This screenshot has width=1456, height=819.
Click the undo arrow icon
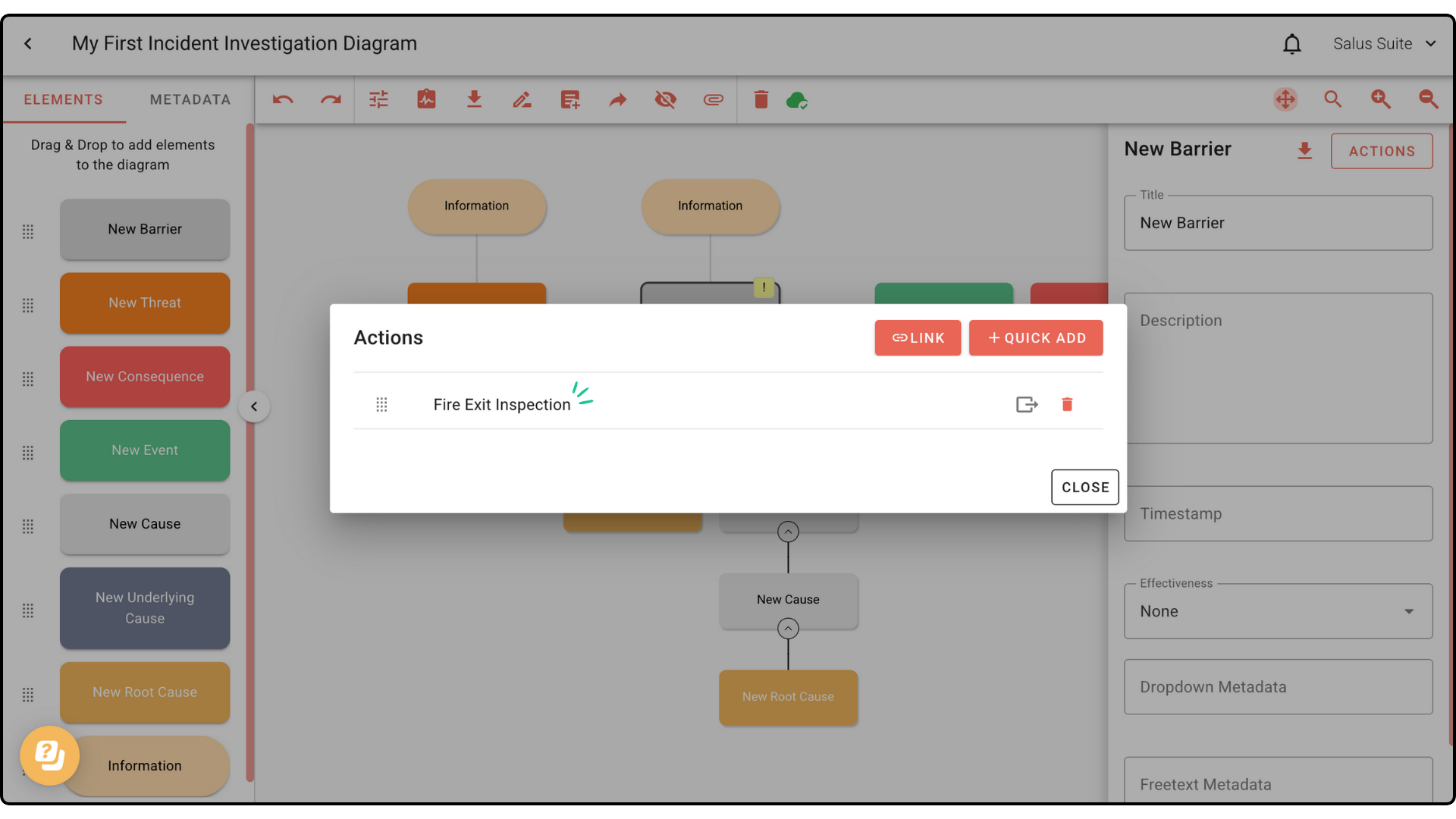point(283,99)
